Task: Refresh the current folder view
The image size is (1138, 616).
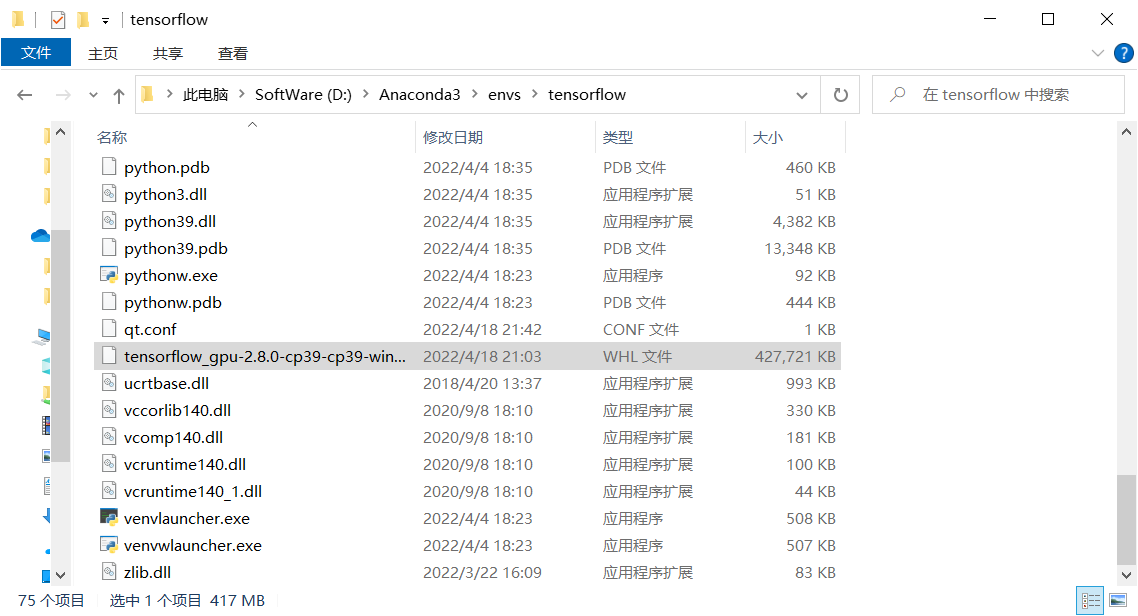Action: point(840,94)
